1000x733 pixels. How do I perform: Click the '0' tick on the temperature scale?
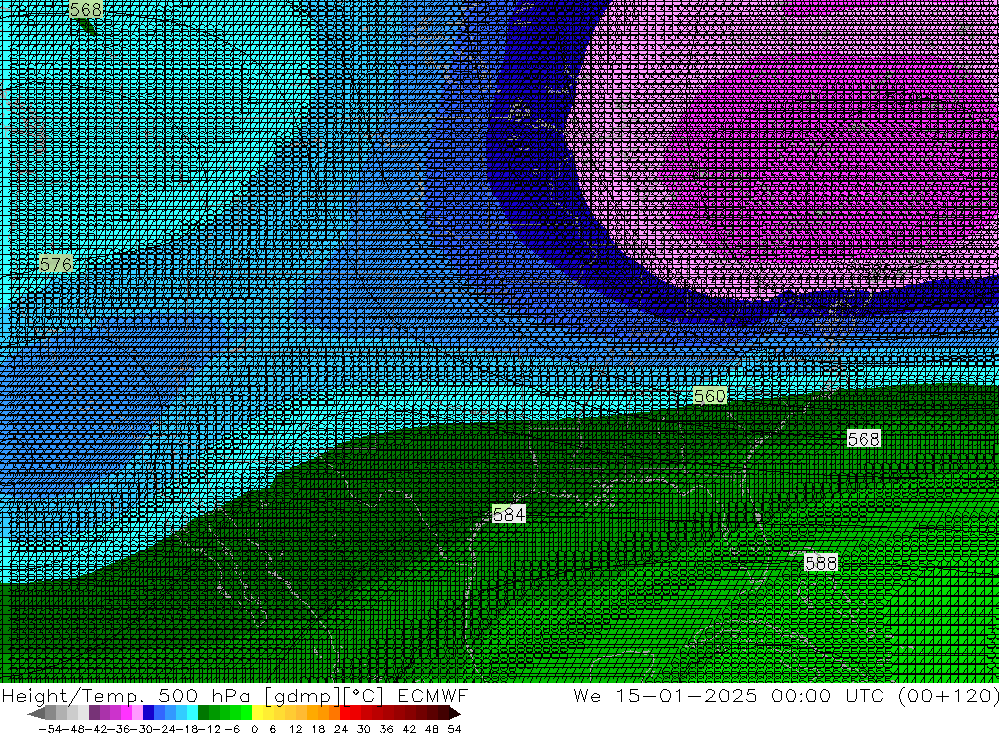[254, 729]
